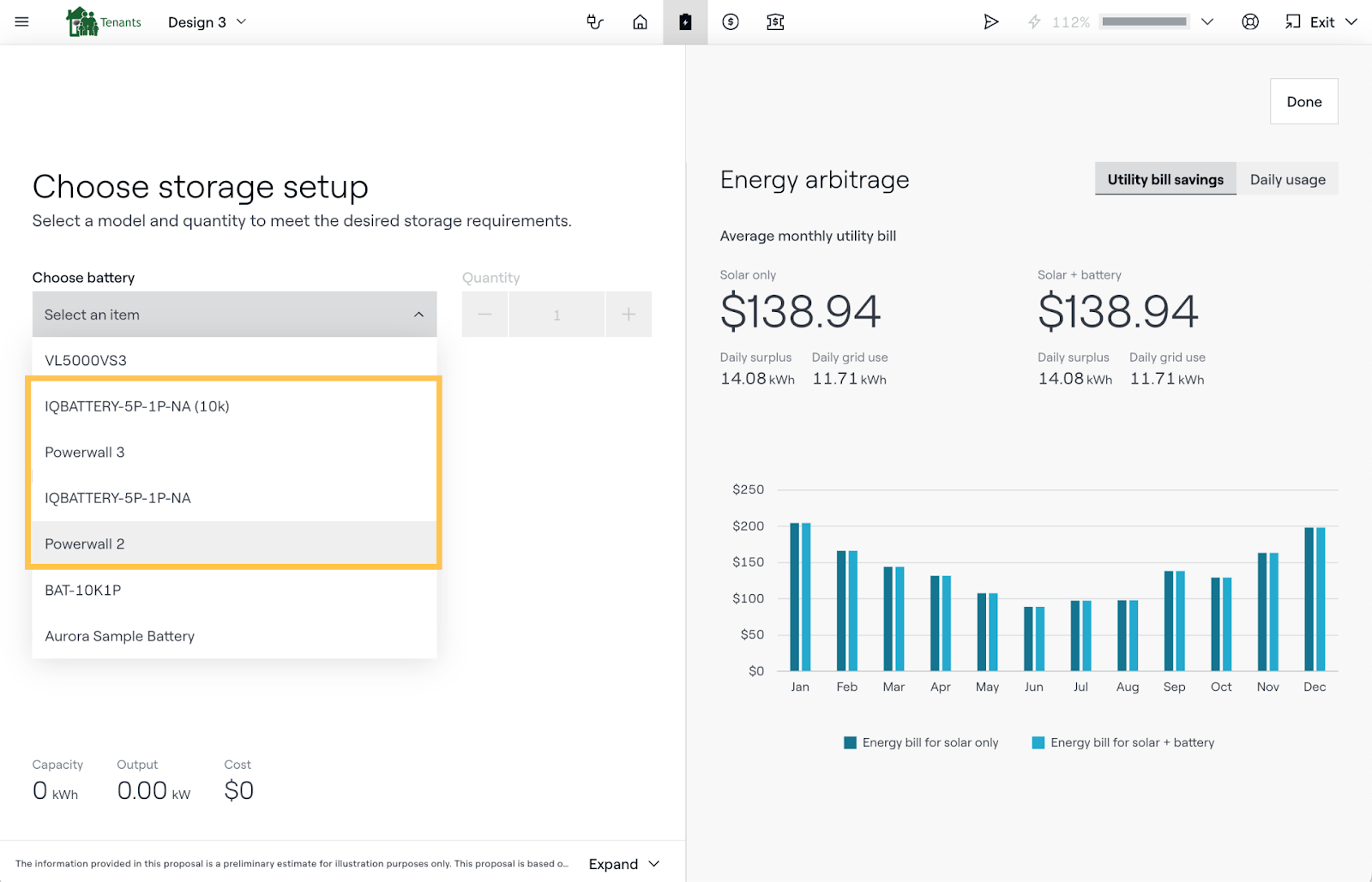Click the energy consumption plug icon
1372x882 pixels.
595,22
